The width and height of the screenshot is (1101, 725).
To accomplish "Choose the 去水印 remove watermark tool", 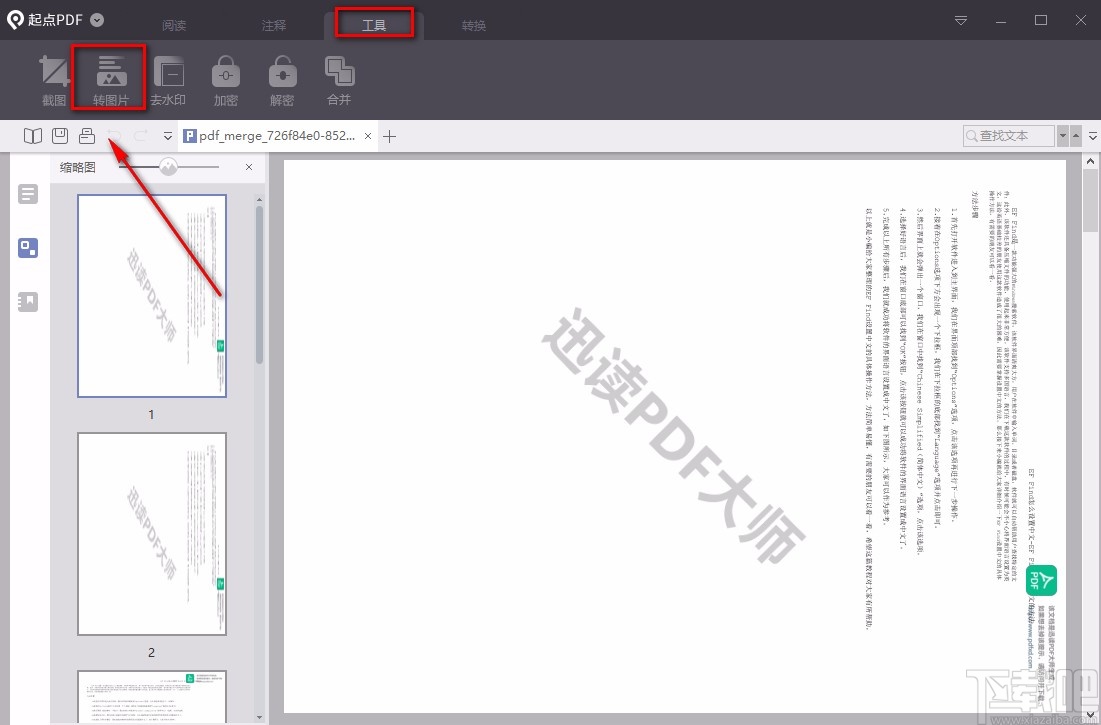I will (168, 81).
